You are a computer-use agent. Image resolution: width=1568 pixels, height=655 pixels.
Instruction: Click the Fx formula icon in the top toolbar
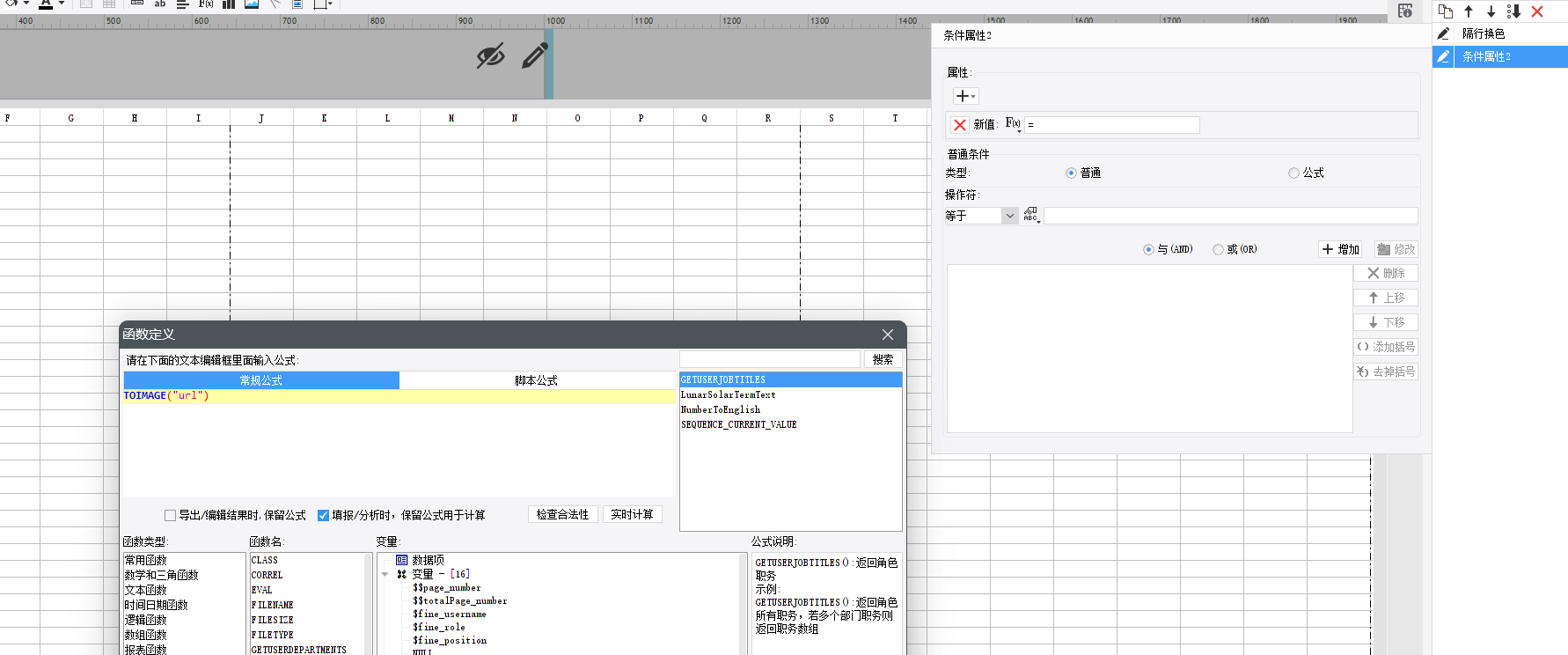tap(206, 4)
